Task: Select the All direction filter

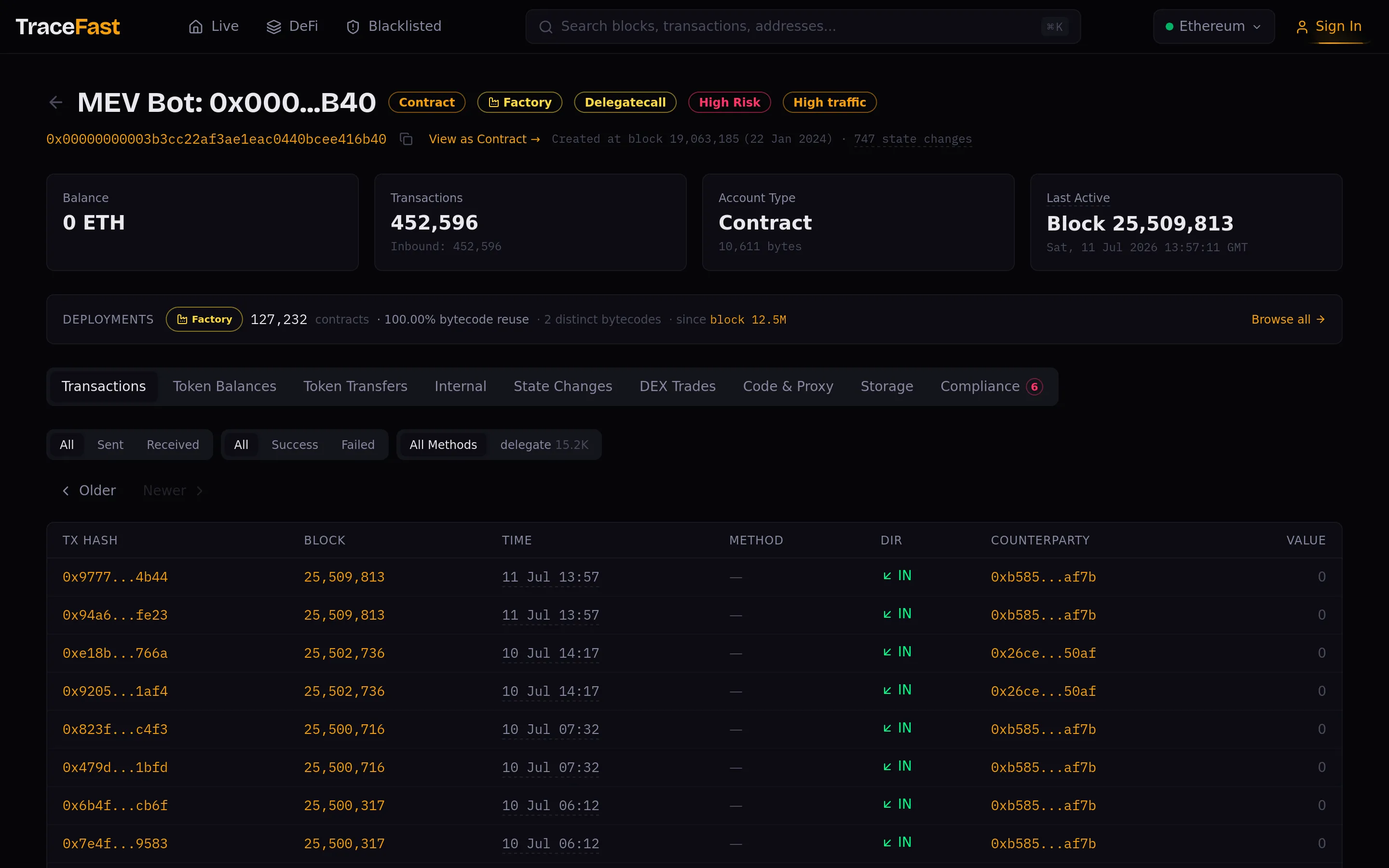Action: click(67, 445)
